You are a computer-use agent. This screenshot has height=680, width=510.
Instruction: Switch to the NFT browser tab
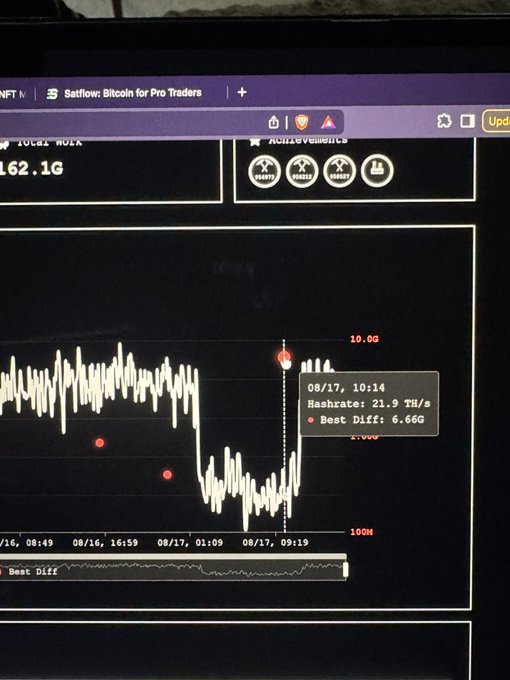(13, 94)
